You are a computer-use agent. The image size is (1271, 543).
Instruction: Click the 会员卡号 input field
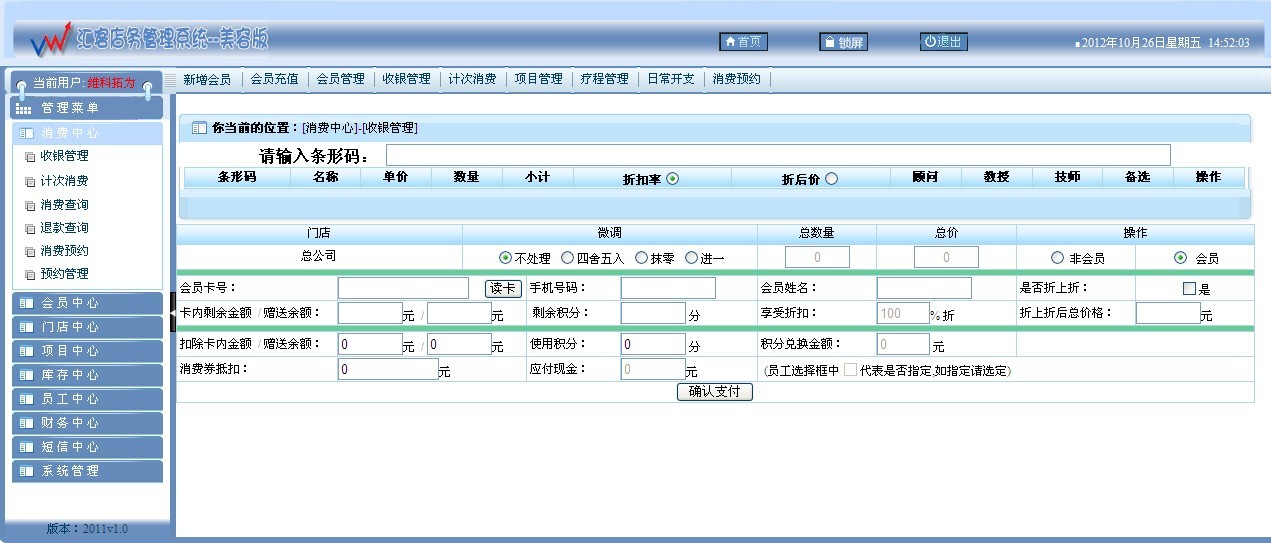click(403, 288)
